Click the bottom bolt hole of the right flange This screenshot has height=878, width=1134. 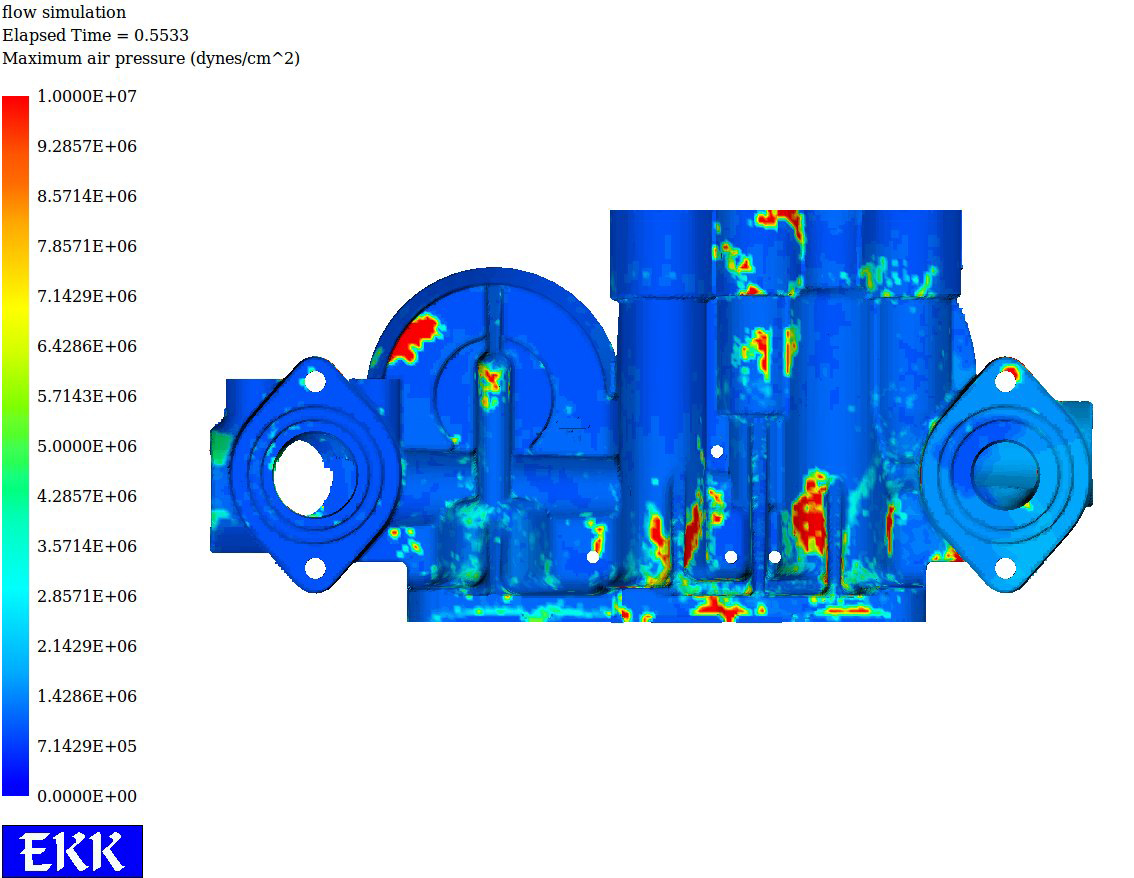tap(1005, 568)
